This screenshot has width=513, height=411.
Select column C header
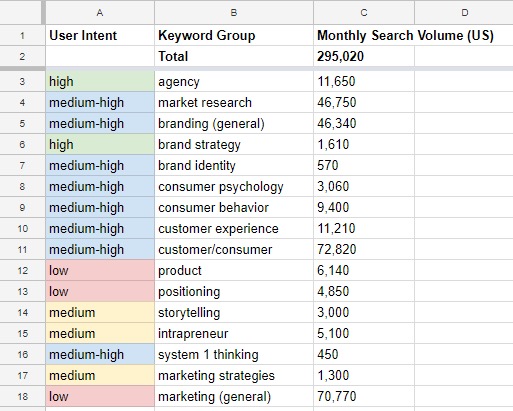point(364,13)
